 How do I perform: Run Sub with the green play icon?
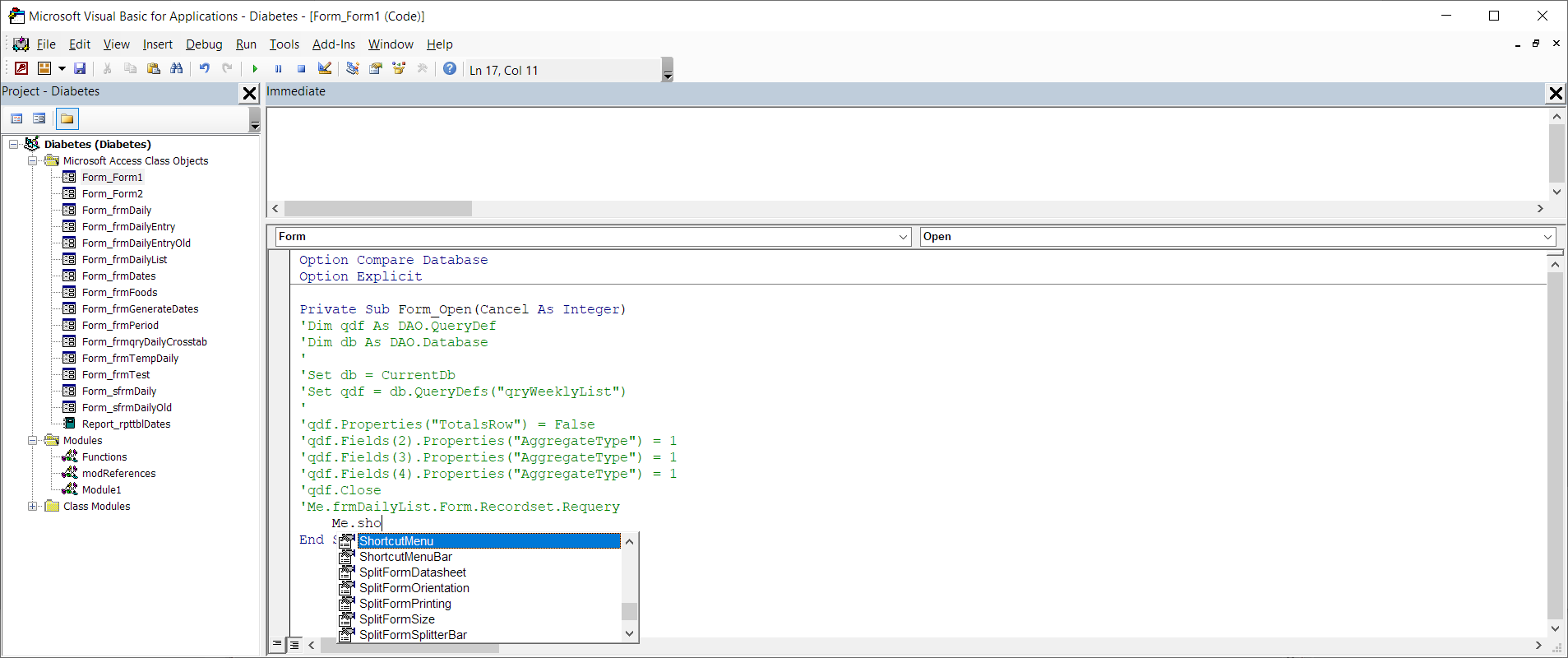point(255,69)
